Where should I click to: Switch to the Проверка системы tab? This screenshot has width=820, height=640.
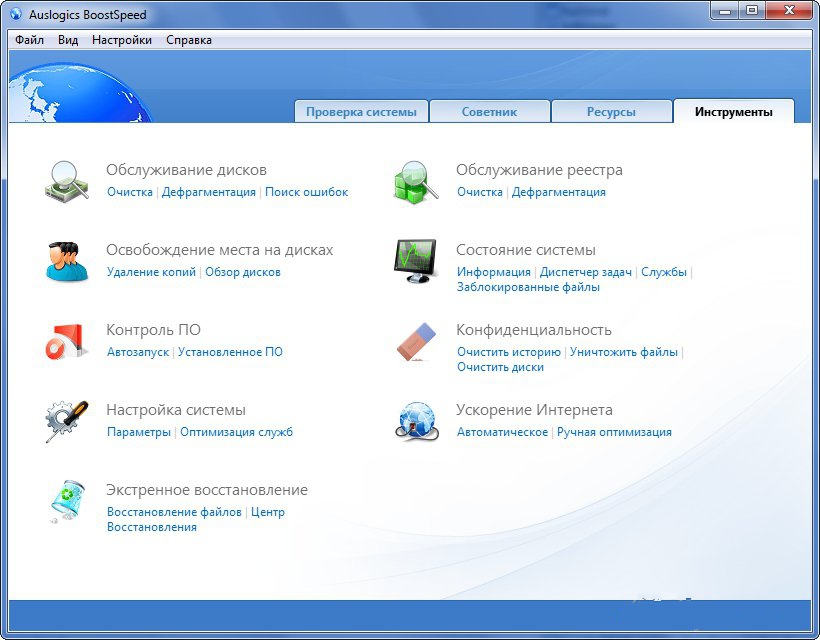coord(361,112)
